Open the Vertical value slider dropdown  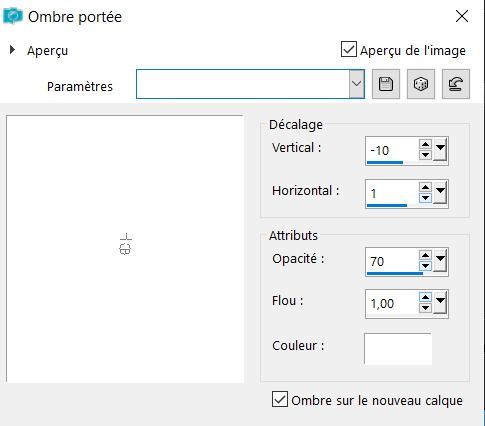pos(440,150)
